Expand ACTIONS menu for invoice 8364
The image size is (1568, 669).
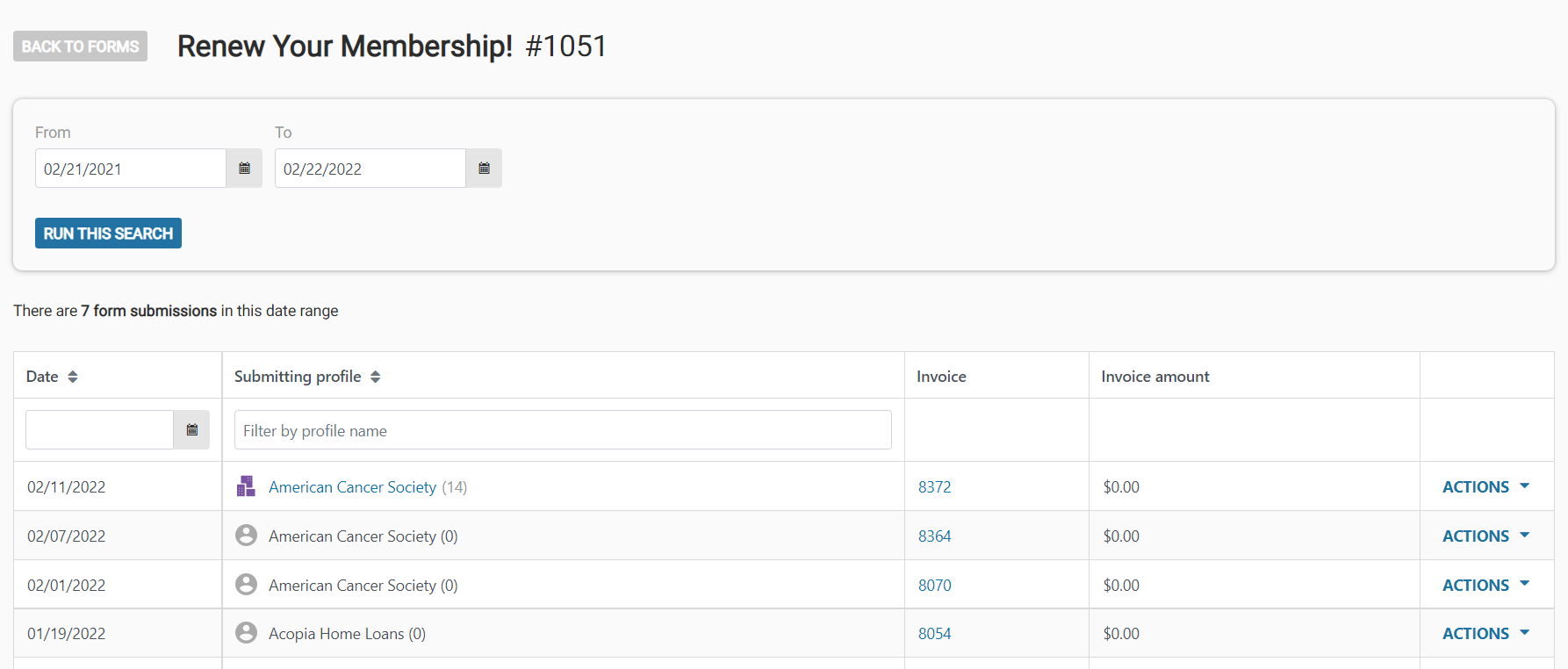coord(1485,536)
